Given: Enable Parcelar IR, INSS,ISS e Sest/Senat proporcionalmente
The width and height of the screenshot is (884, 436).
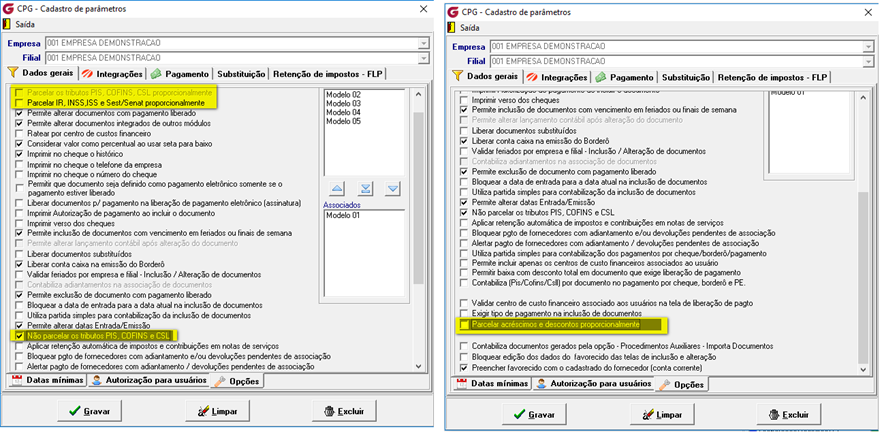Looking at the screenshot, I should coord(20,103).
